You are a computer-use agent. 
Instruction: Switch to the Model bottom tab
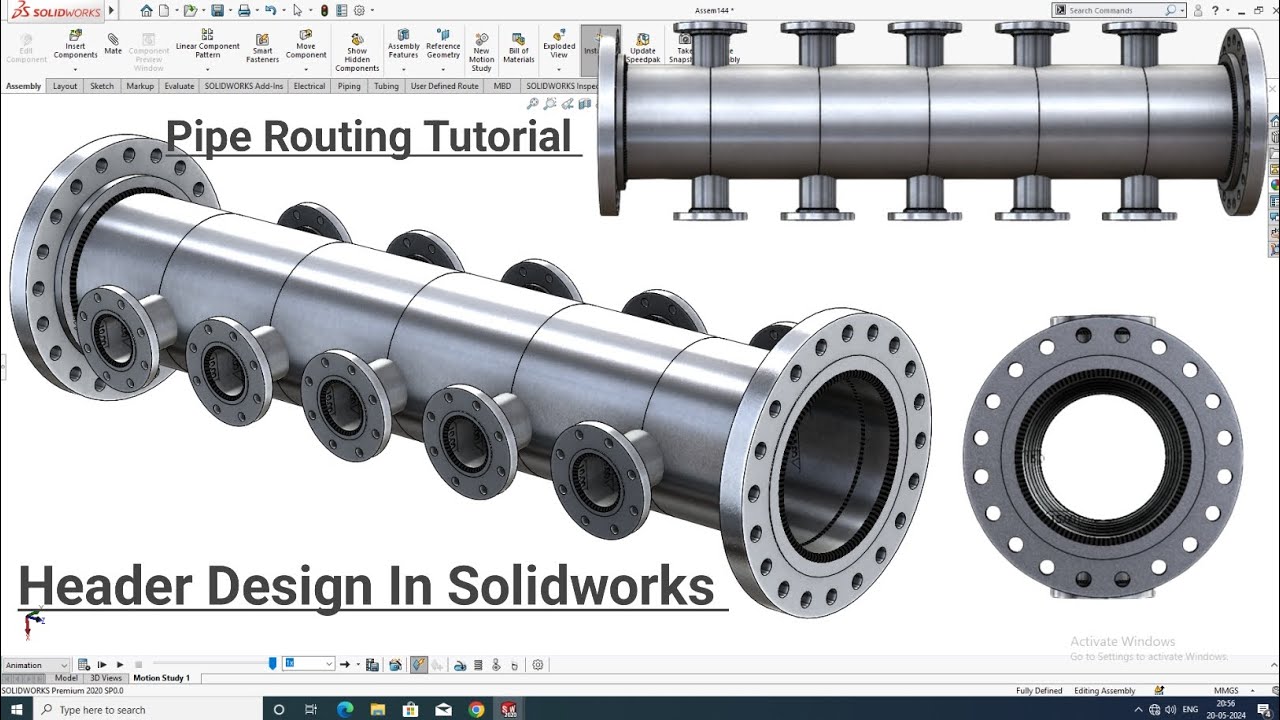66,678
